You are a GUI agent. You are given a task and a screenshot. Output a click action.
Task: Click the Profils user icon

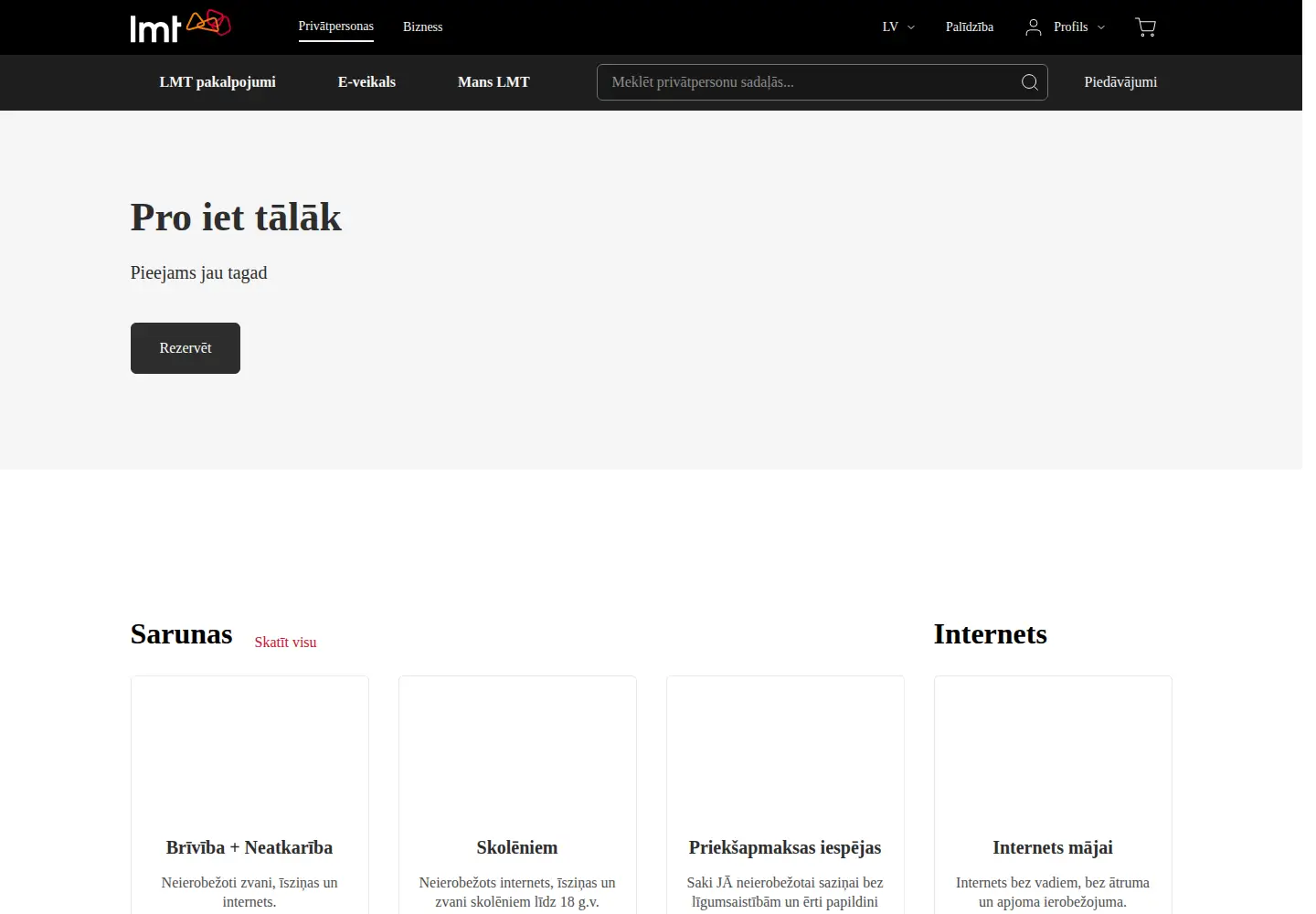pos(1034,27)
